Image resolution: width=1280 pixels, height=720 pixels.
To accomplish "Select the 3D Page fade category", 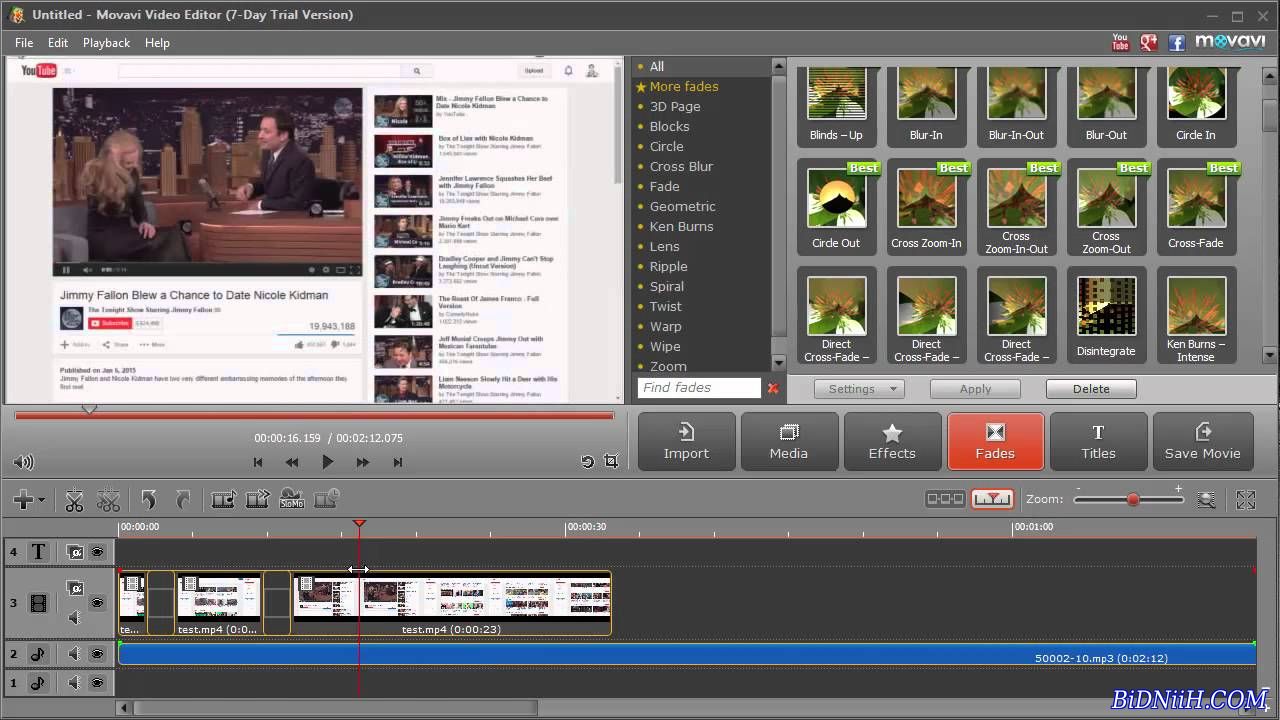I will tap(675, 106).
